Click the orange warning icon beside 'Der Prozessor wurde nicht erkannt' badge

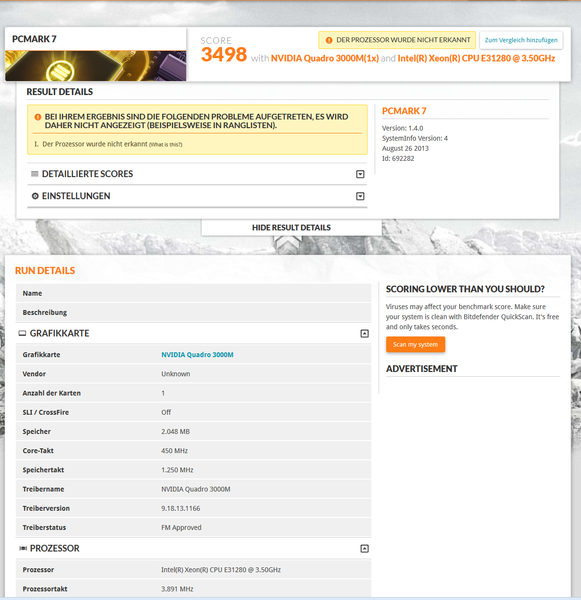tap(329, 40)
